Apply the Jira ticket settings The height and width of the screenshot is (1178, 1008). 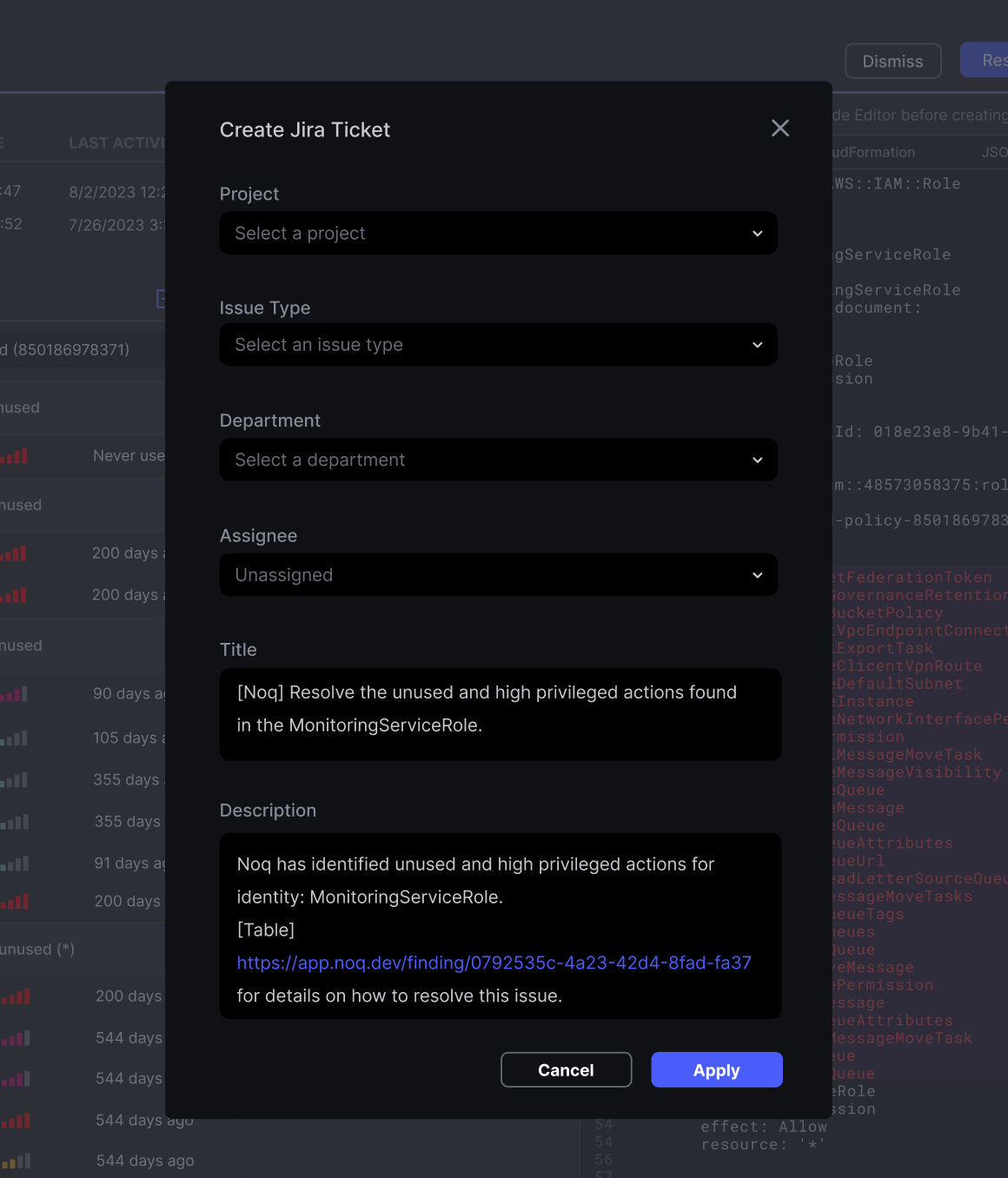[x=716, y=1070]
